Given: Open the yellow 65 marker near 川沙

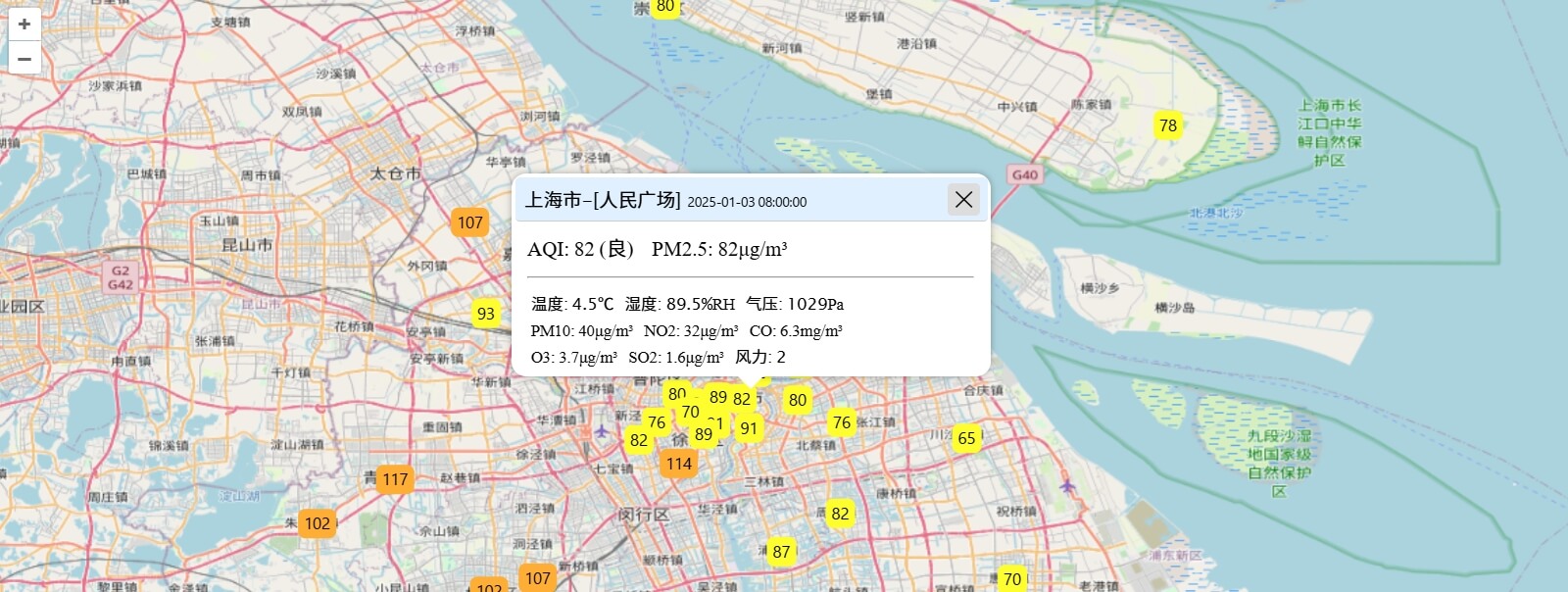Looking at the screenshot, I should pyautogui.click(x=966, y=438).
